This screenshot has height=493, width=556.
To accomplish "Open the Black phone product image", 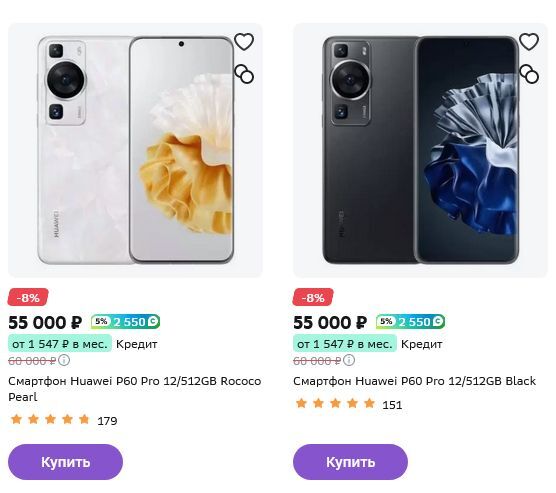I will tap(420, 150).
